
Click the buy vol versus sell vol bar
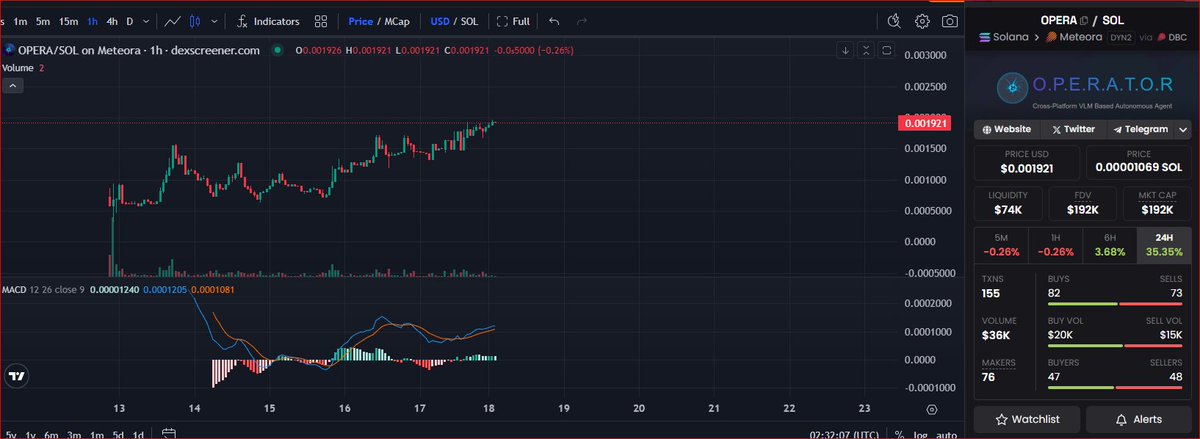(x=1115, y=345)
